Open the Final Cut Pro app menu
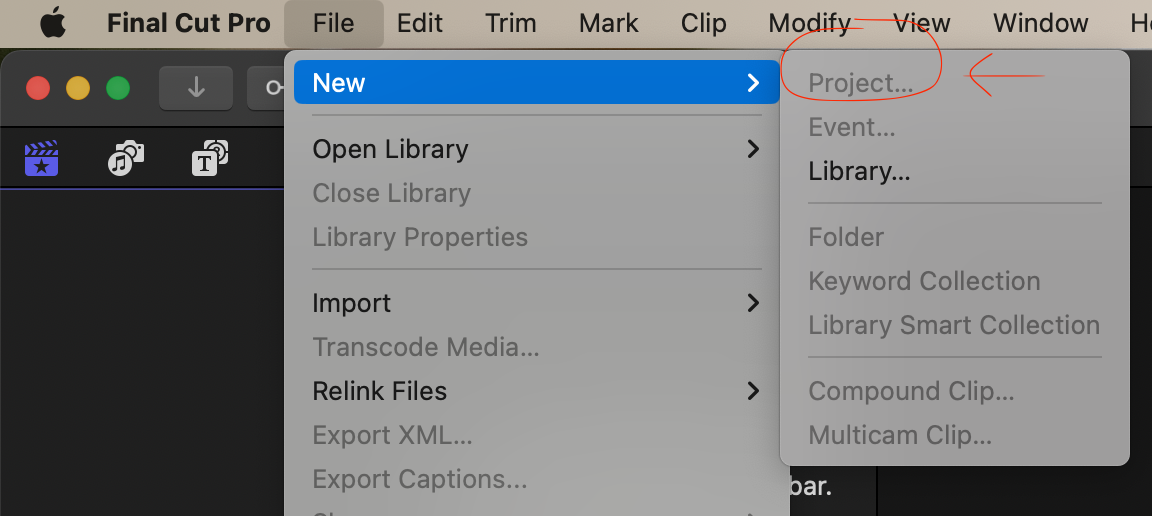The height and width of the screenshot is (516, 1152). click(x=188, y=23)
